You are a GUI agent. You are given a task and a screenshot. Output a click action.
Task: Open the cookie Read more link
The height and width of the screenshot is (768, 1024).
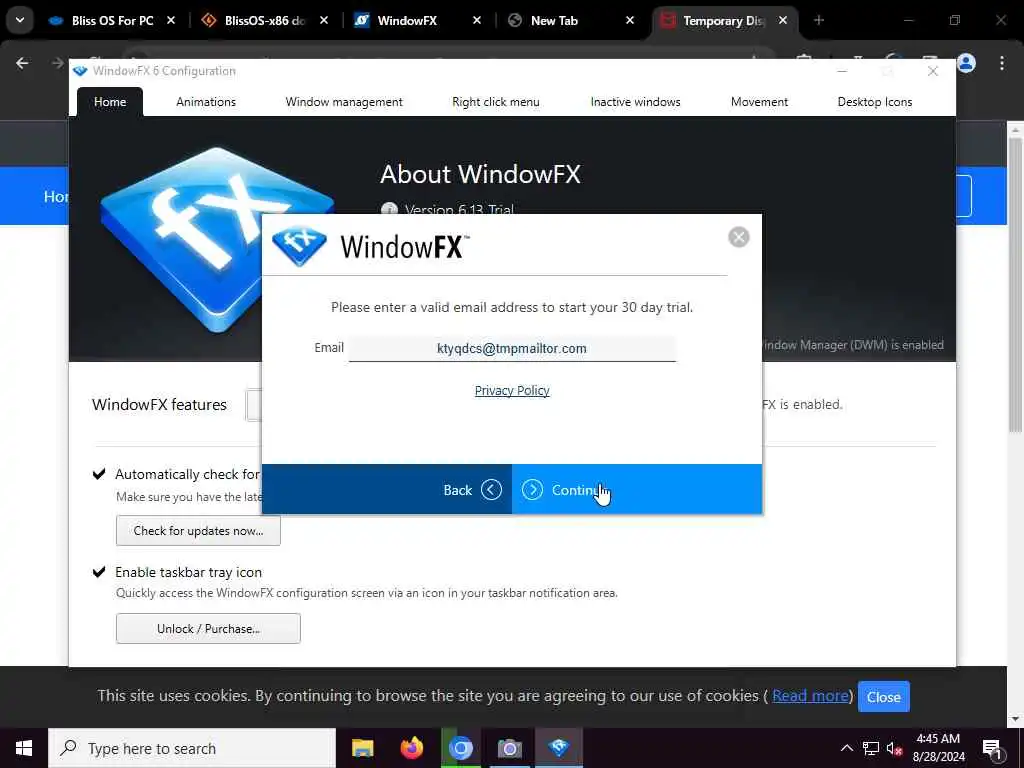coord(810,696)
